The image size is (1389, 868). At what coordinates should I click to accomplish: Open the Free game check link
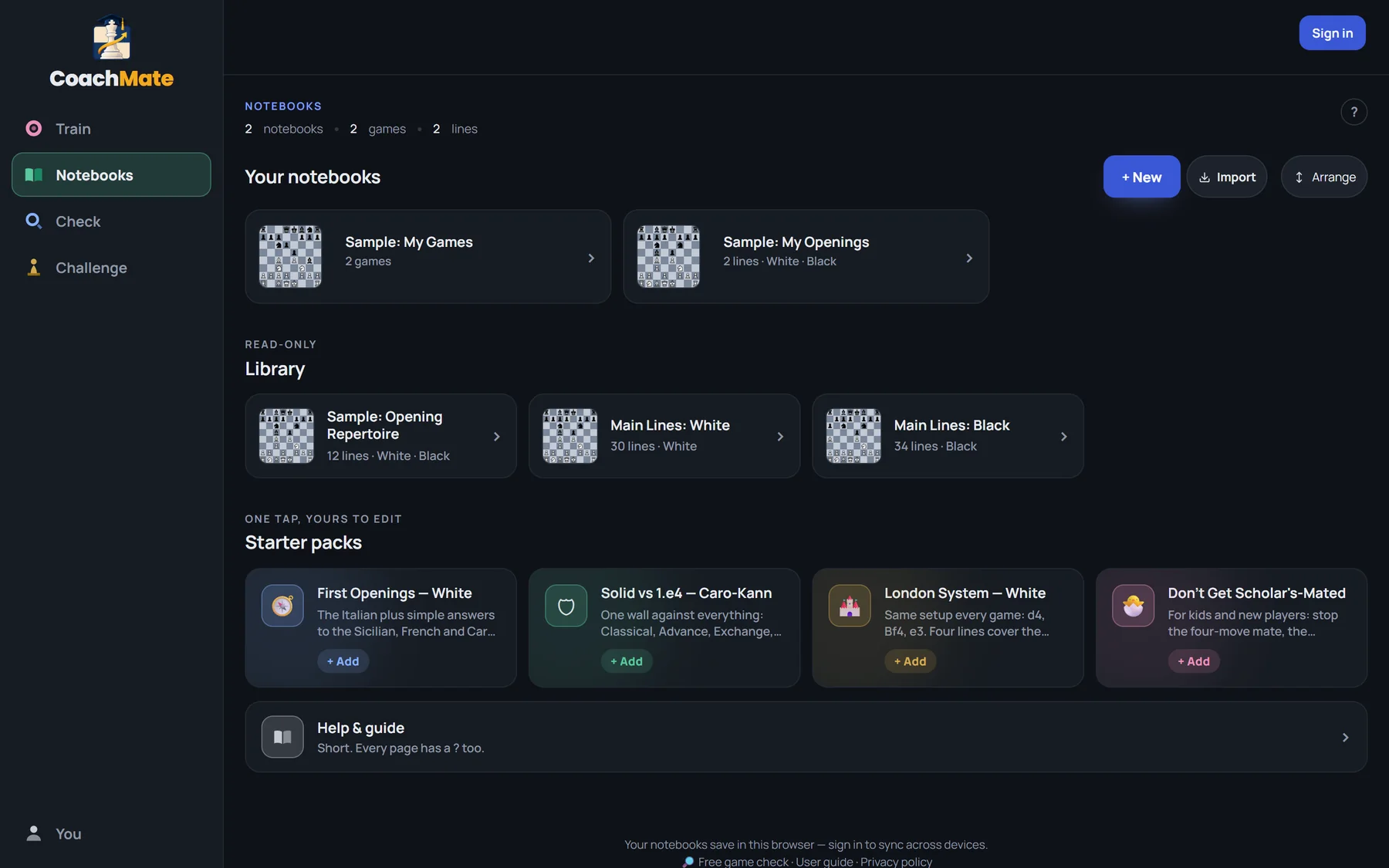[x=743, y=862]
